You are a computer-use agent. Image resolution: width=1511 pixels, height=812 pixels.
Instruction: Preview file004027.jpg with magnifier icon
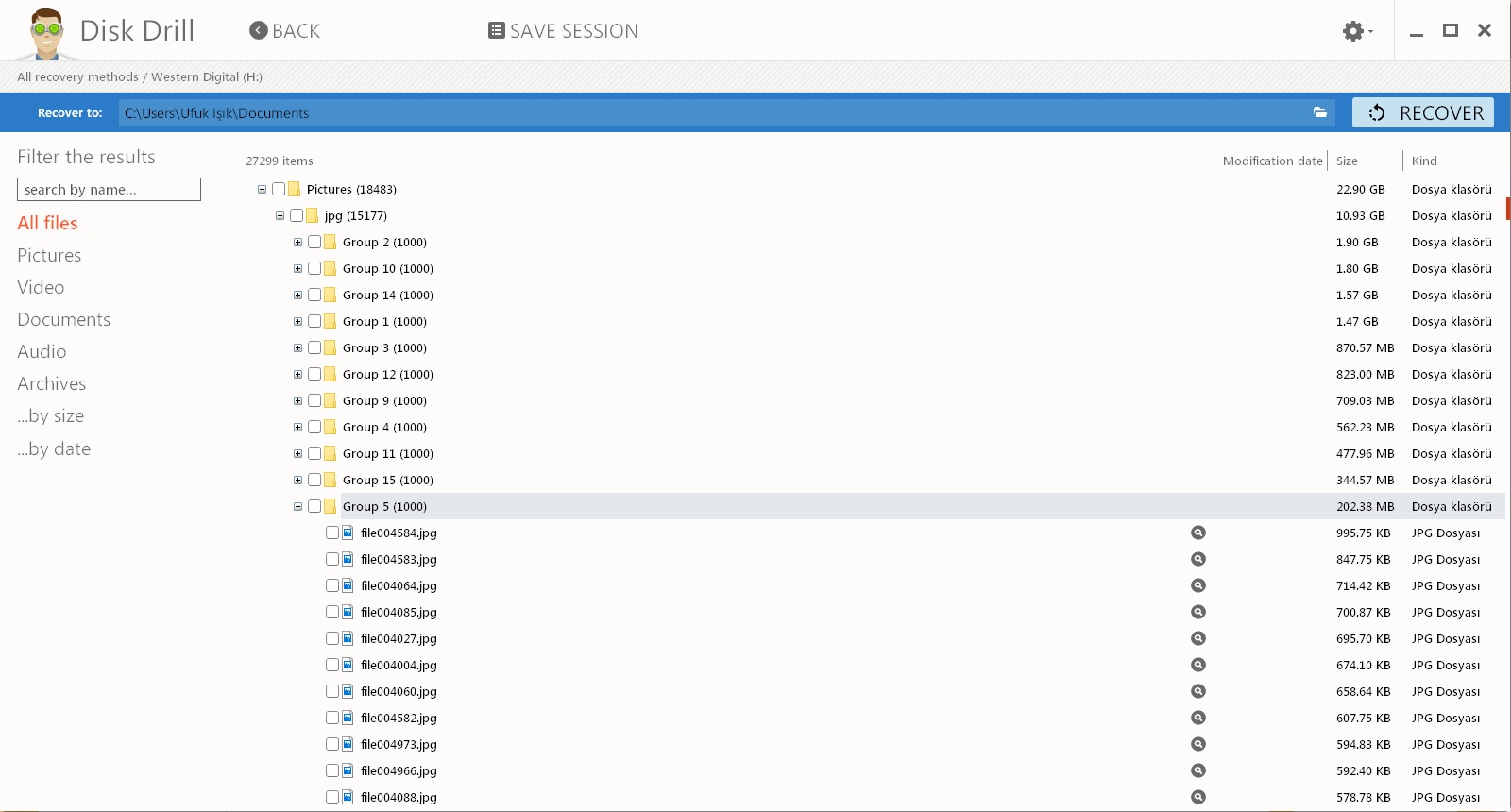(1198, 638)
